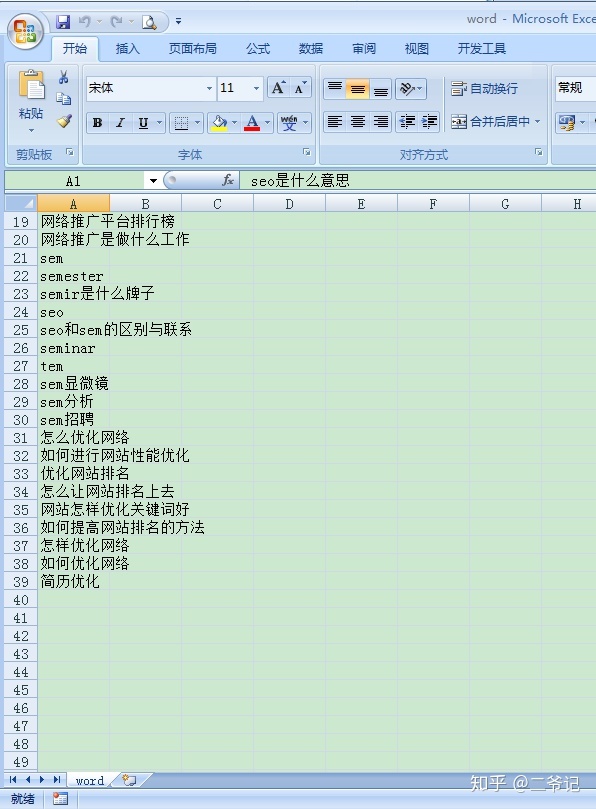Viewport: 596px width, 809px height.
Task: Align cell text right
Action: pyautogui.click(x=381, y=122)
